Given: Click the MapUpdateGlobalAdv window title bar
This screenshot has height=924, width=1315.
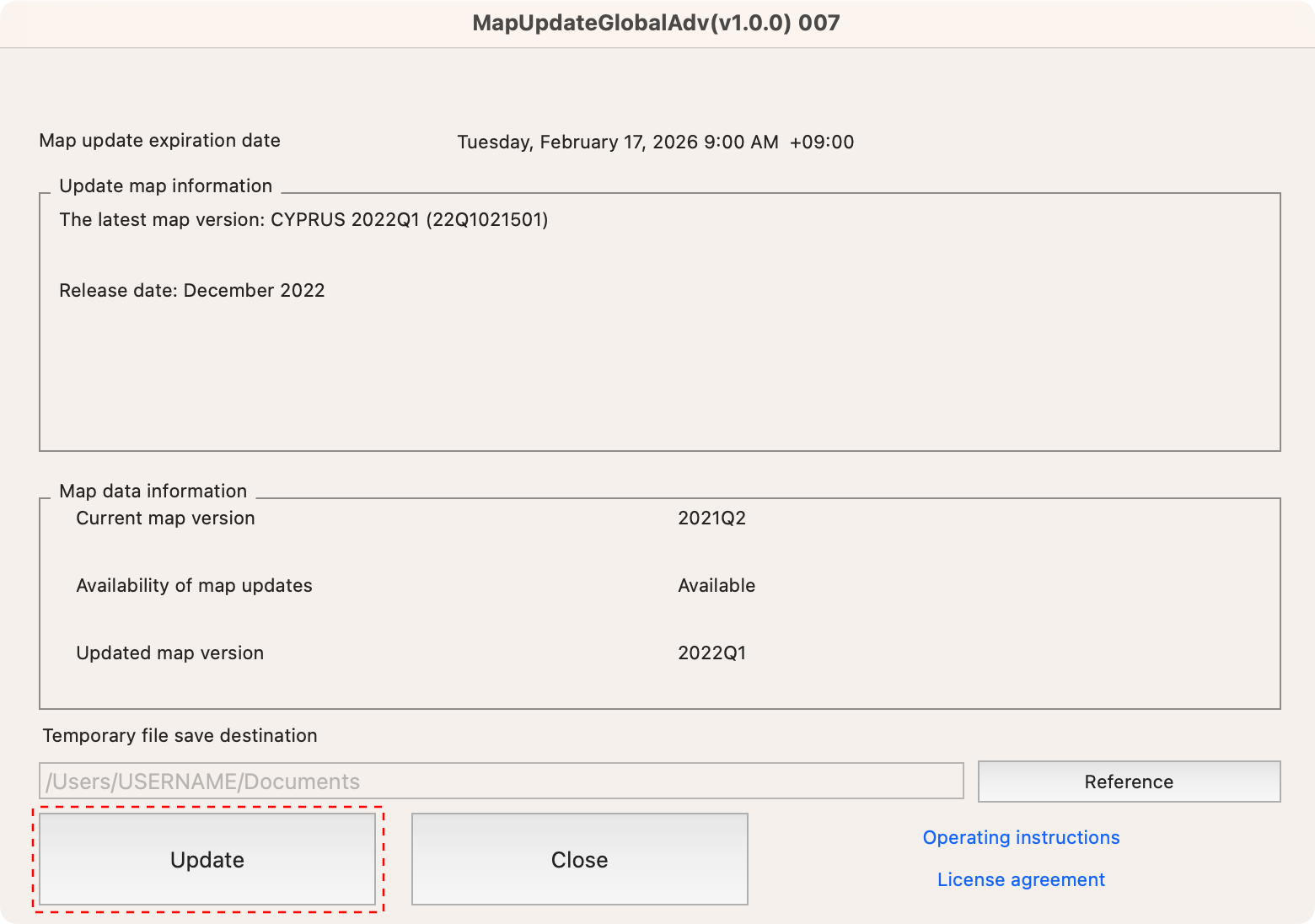Looking at the screenshot, I should [x=656, y=23].
